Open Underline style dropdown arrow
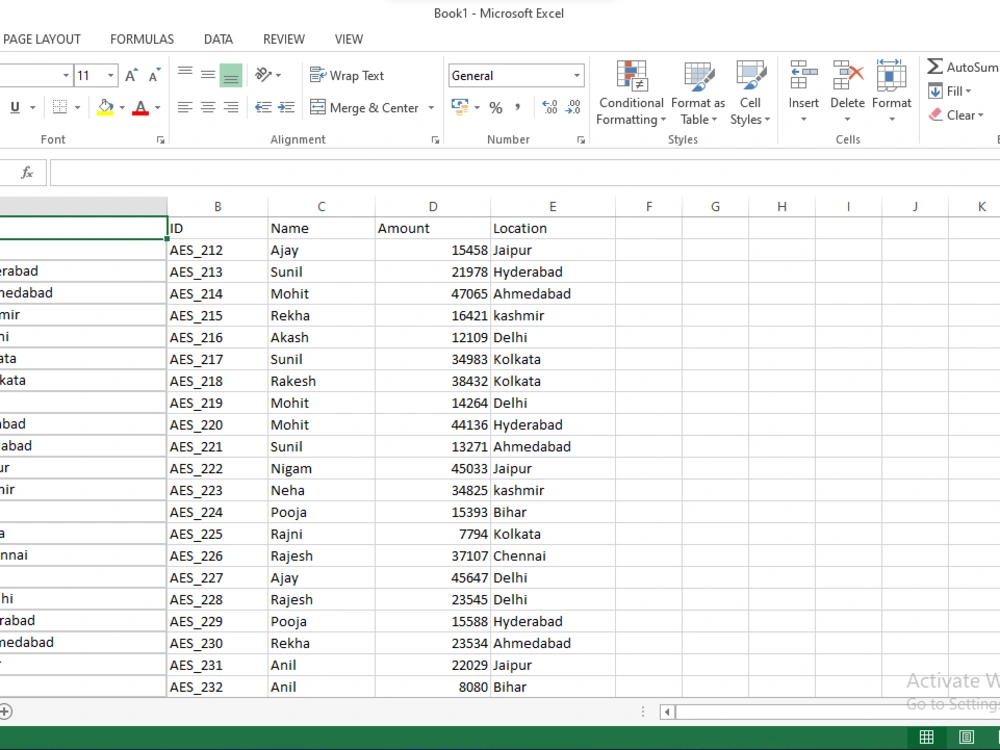The width and height of the screenshot is (1000, 750). pyautogui.click(x=33, y=107)
